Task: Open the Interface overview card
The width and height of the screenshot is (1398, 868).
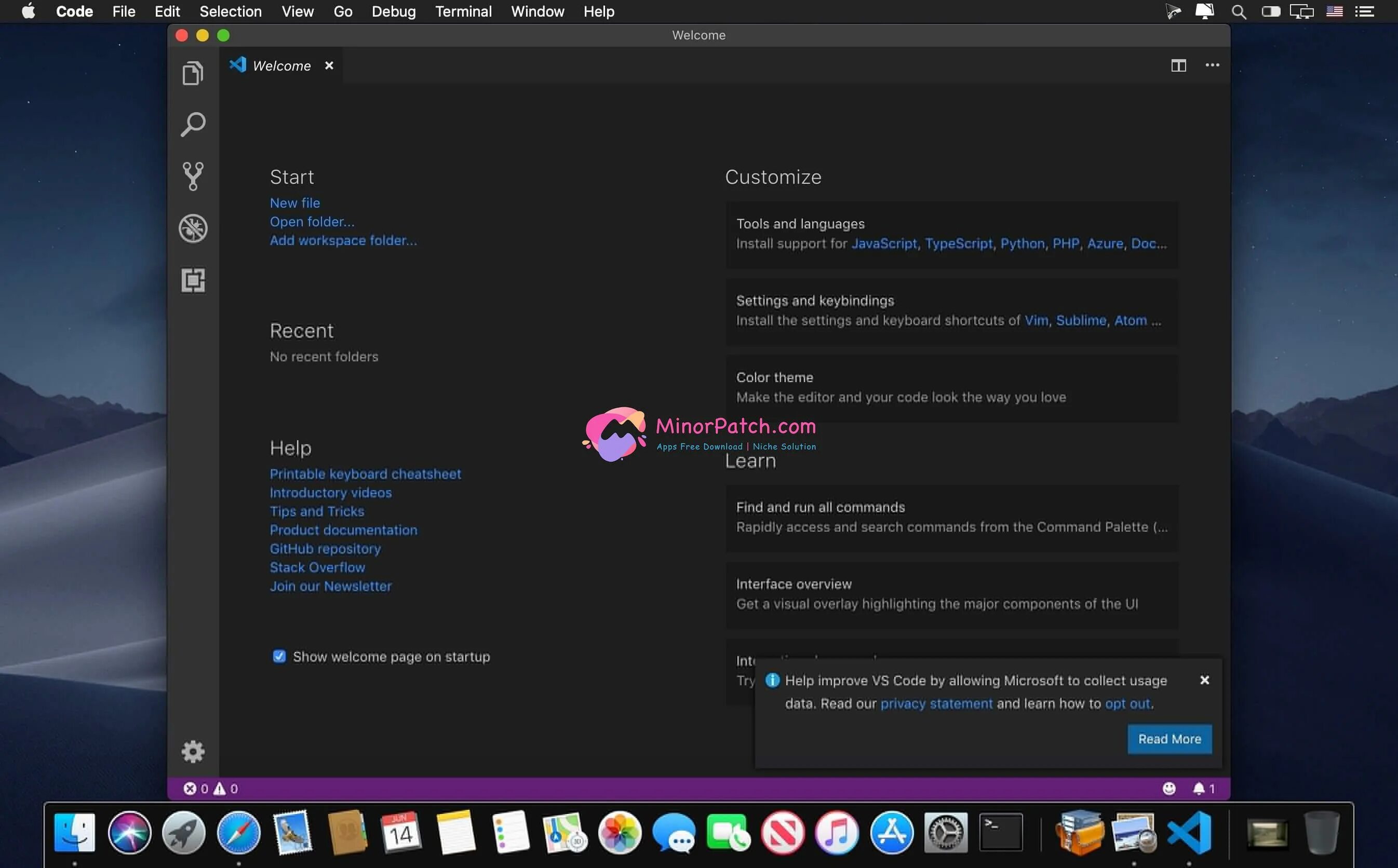Action: coord(952,594)
